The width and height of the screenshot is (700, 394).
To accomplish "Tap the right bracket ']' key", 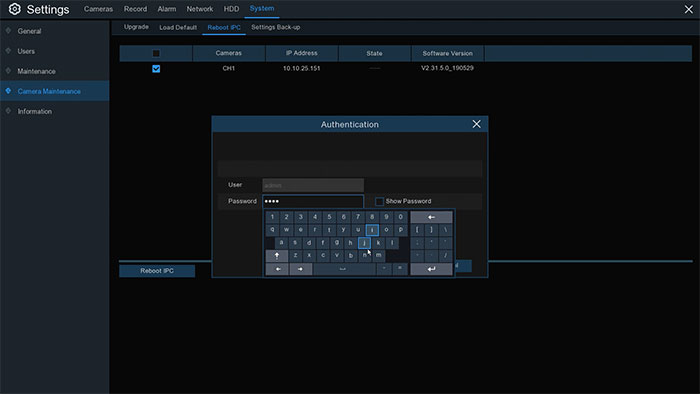I will [431, 230].
